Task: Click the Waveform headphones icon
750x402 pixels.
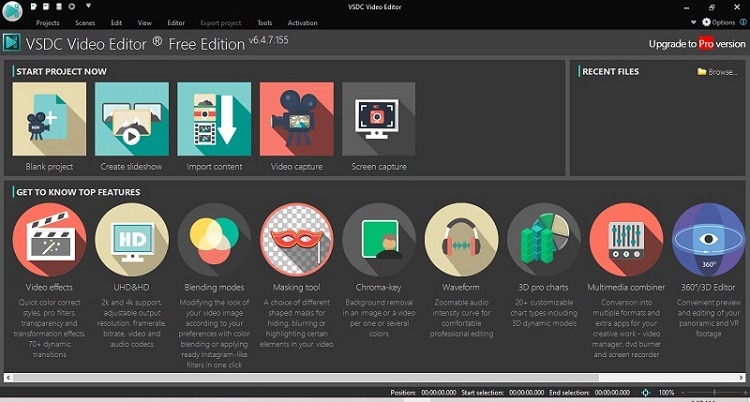Action: click(x=461, y=239)
